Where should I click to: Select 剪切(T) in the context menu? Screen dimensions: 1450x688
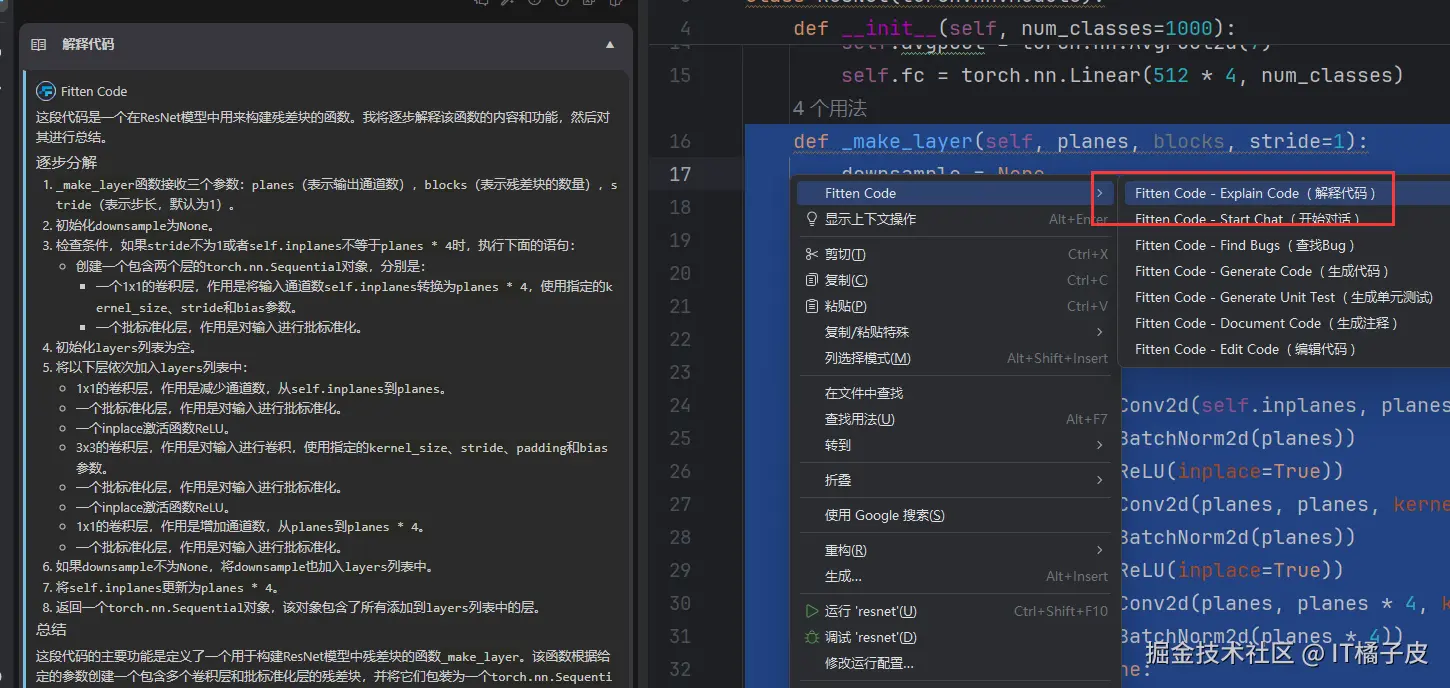tap(954, 254)
